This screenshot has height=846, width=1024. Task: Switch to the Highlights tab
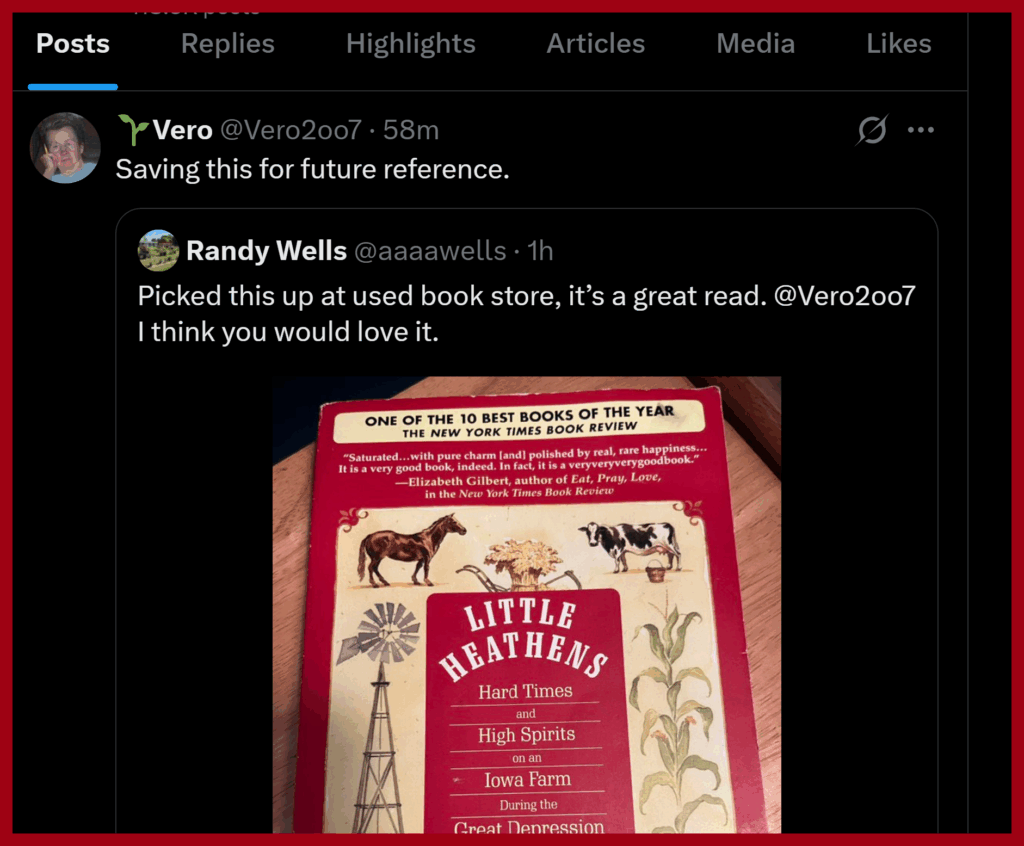point(411,44)
